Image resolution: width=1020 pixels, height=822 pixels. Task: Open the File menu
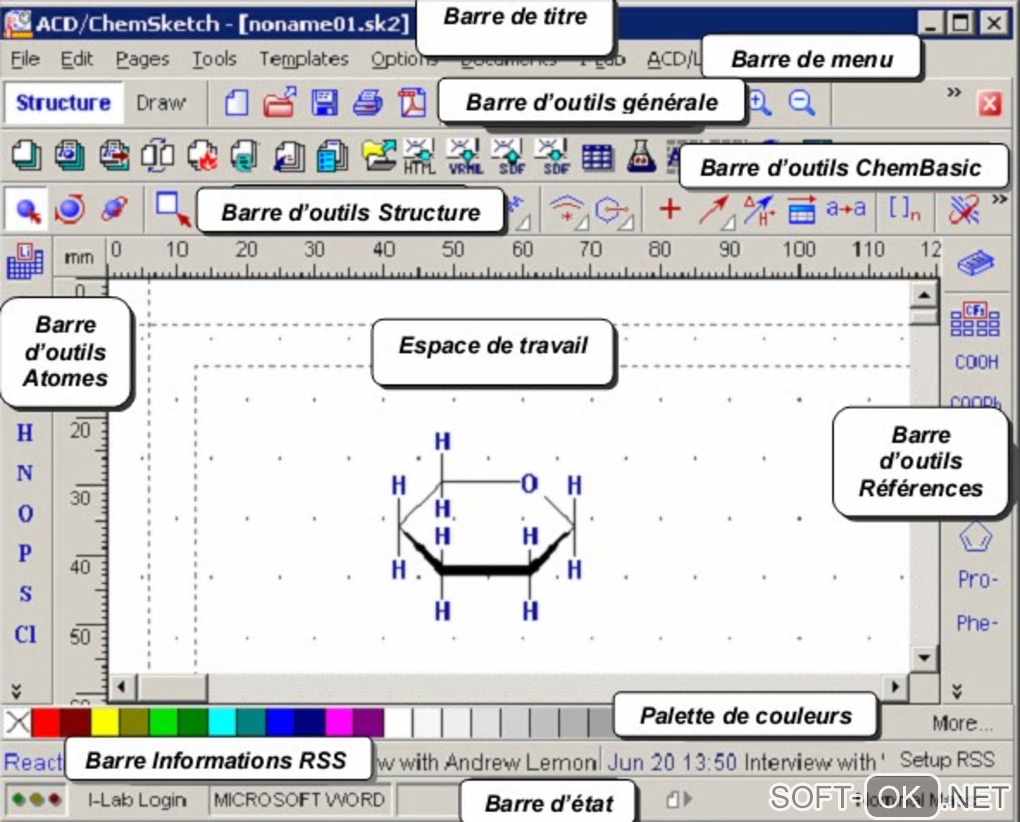[x=25, y=59]
